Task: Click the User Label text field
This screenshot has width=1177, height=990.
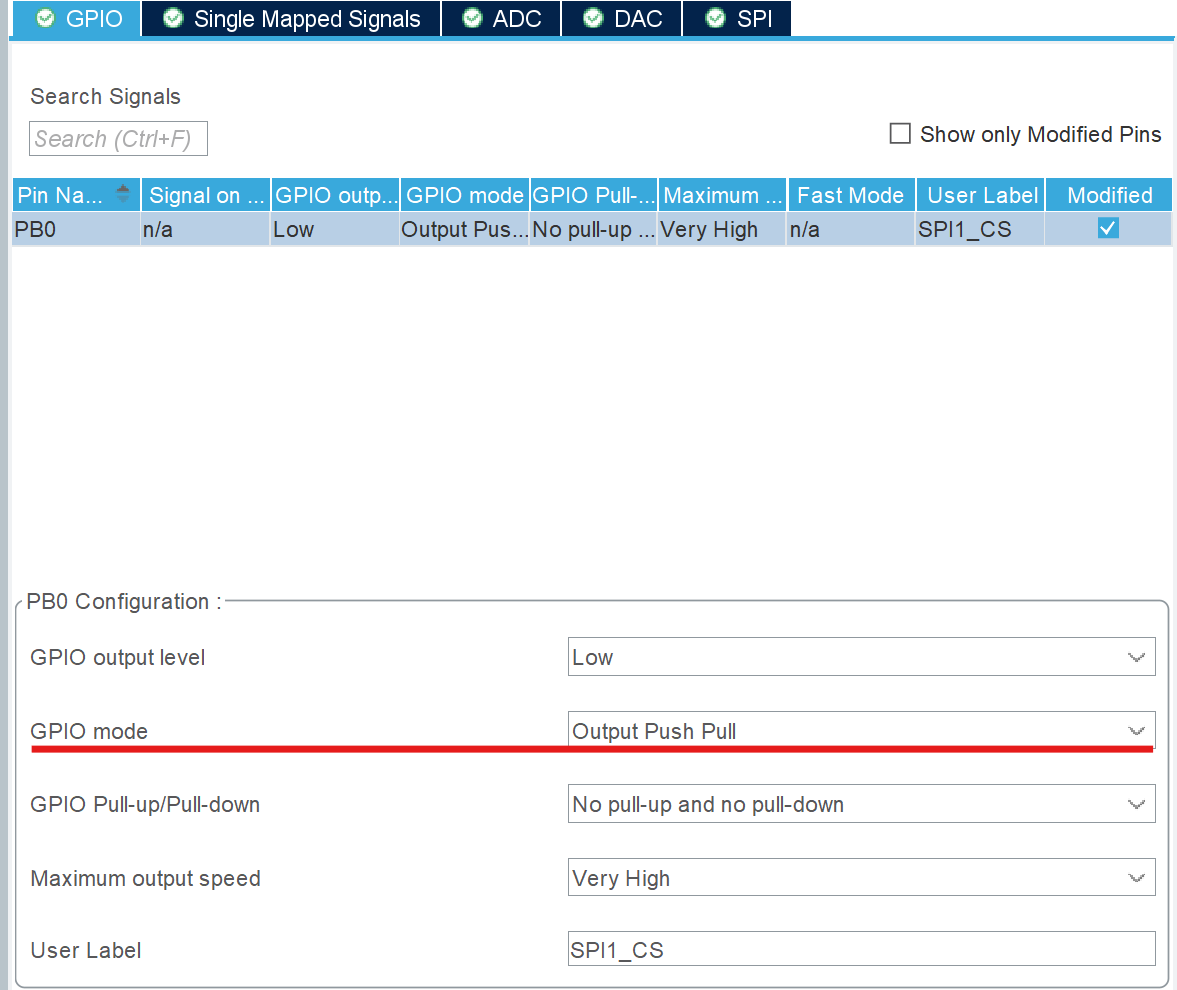Action: pos(861,949)
